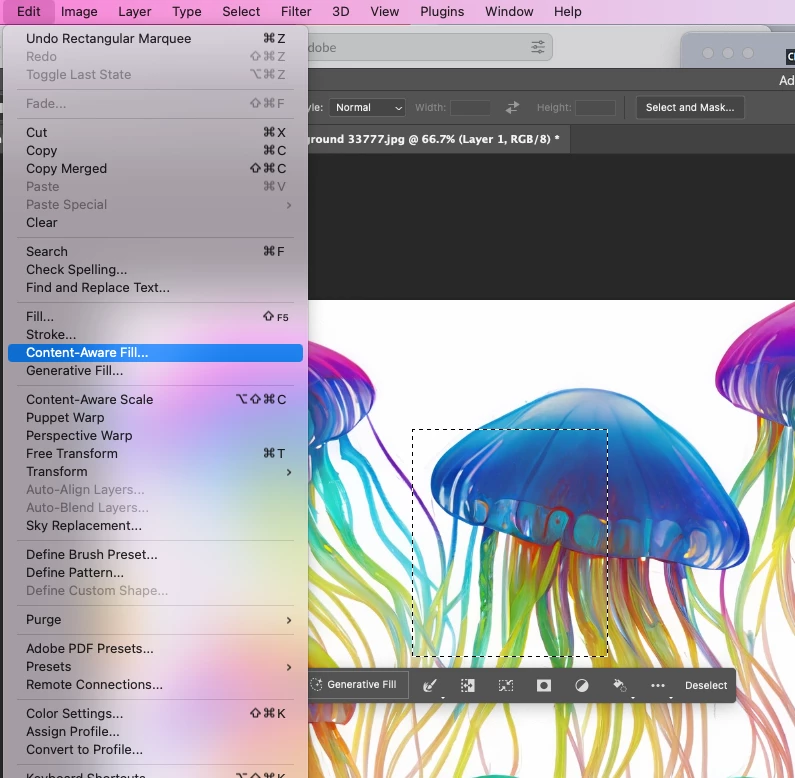Screen dimensions: 795x778
Task: Choose Define Brush Preset...
Action: tap(155, 554)
